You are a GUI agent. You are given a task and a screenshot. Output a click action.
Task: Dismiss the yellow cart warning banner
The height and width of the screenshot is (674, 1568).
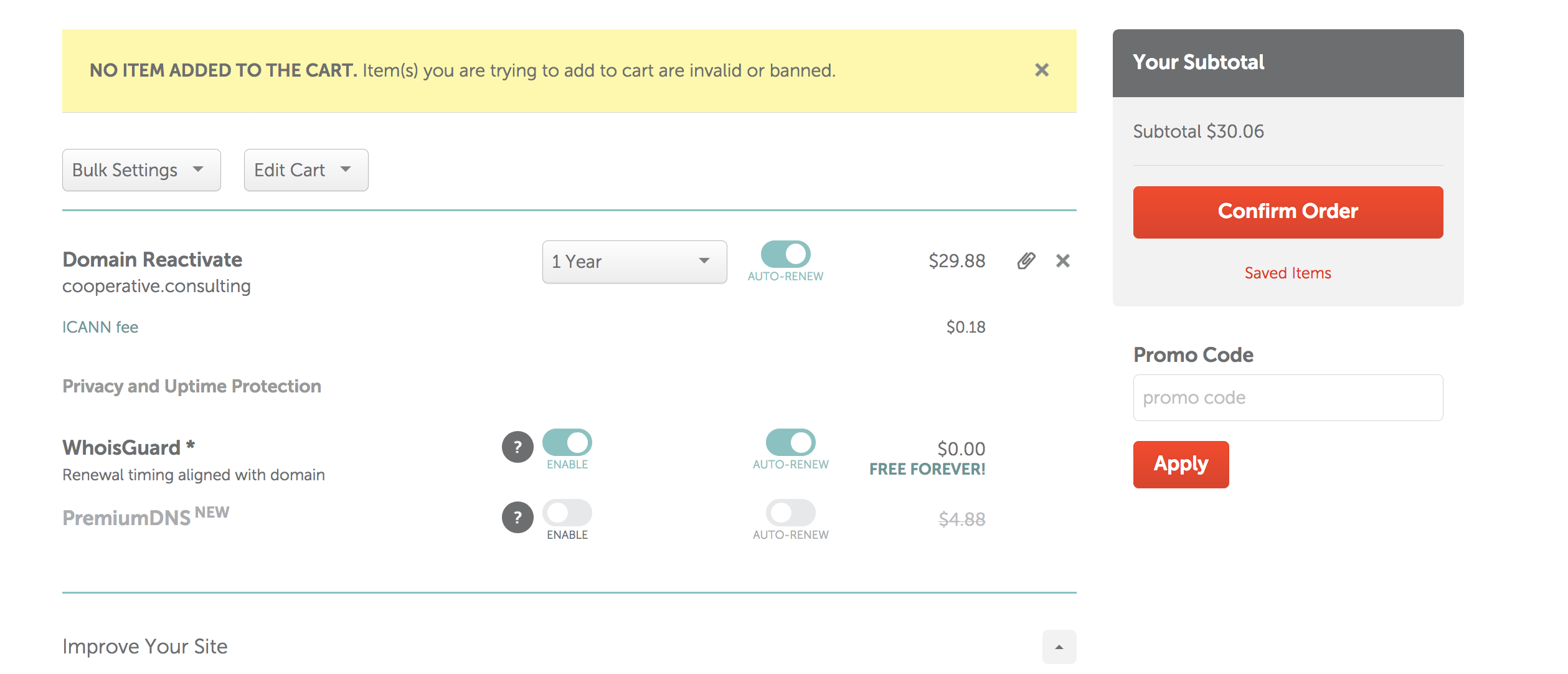coord(1041,70)
